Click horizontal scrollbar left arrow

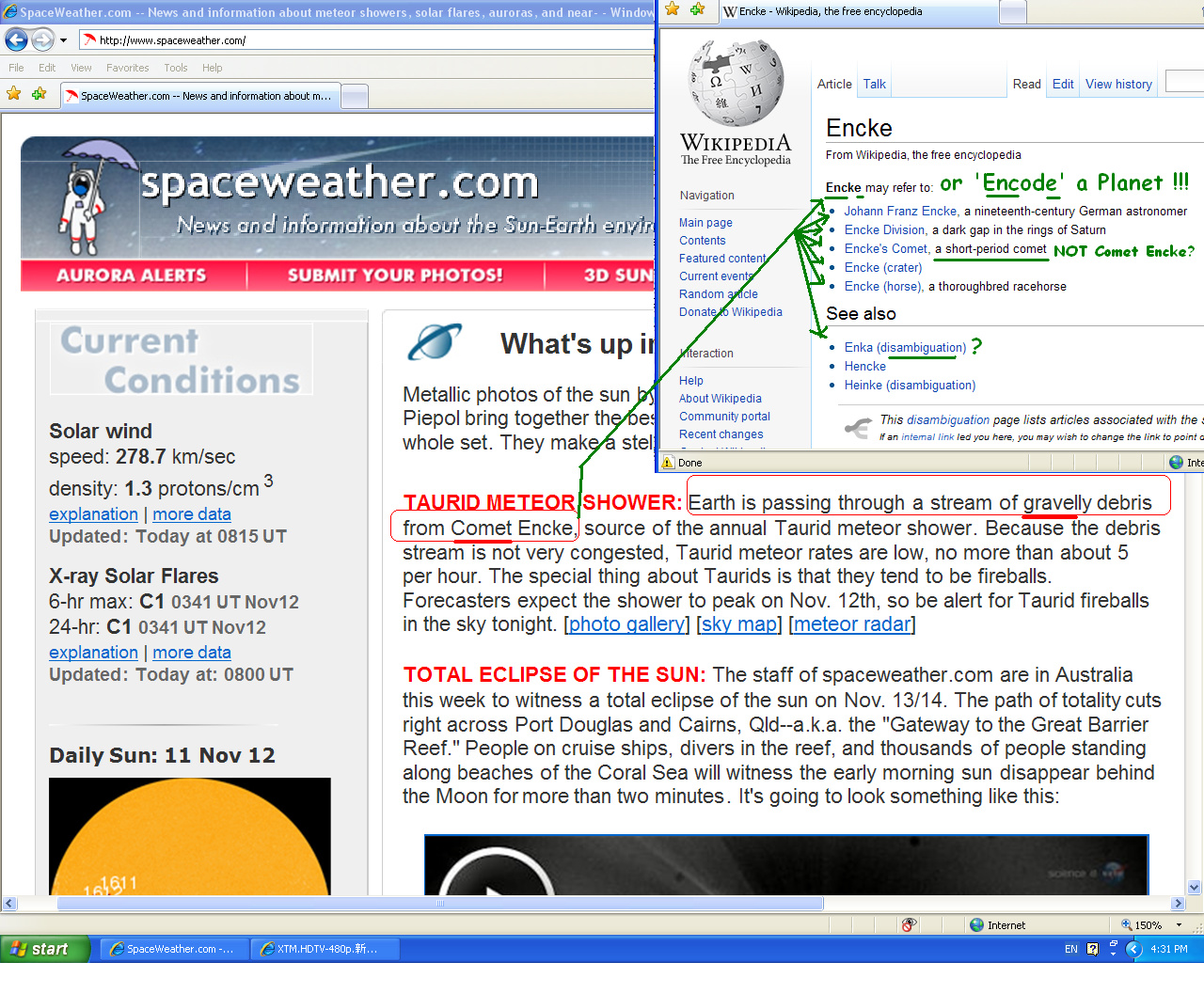9,904
